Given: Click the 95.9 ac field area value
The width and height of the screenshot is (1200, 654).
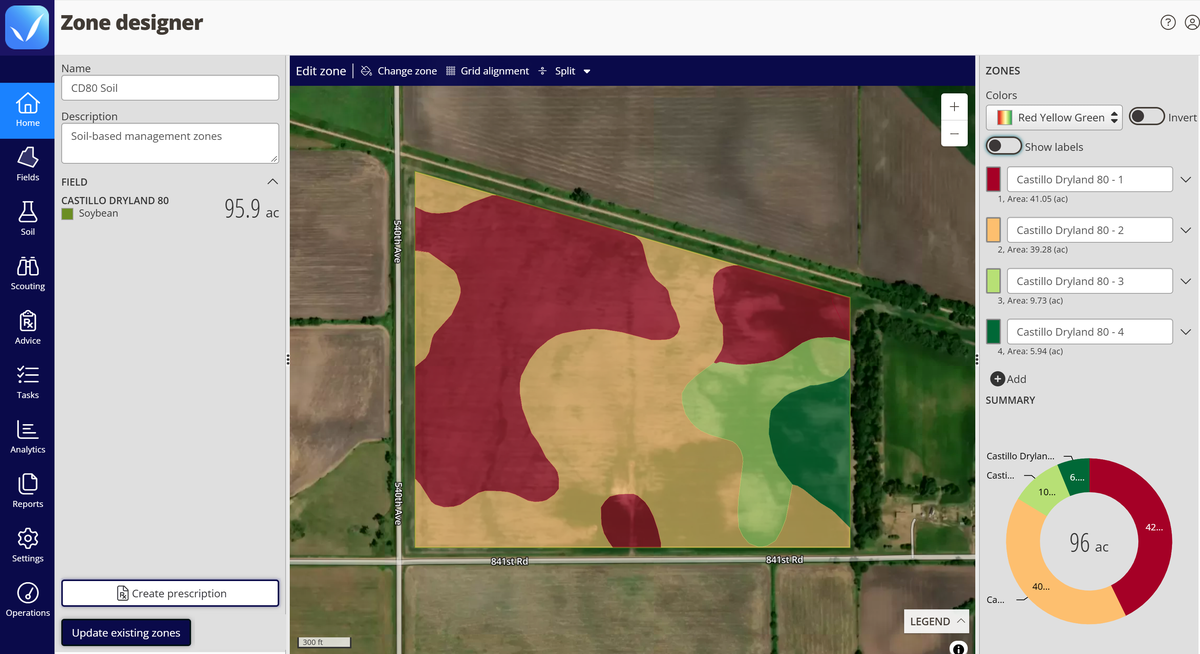Looking at the screenshot, I should click(x=251, y=208).
